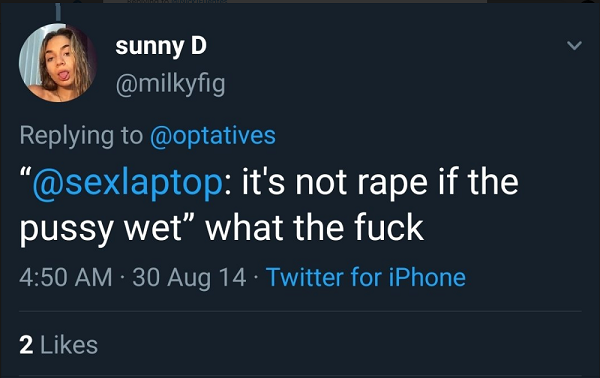View the 2 Likes list
The height and width of the screenshot is (378, 600).
click(x=59, y=345)
